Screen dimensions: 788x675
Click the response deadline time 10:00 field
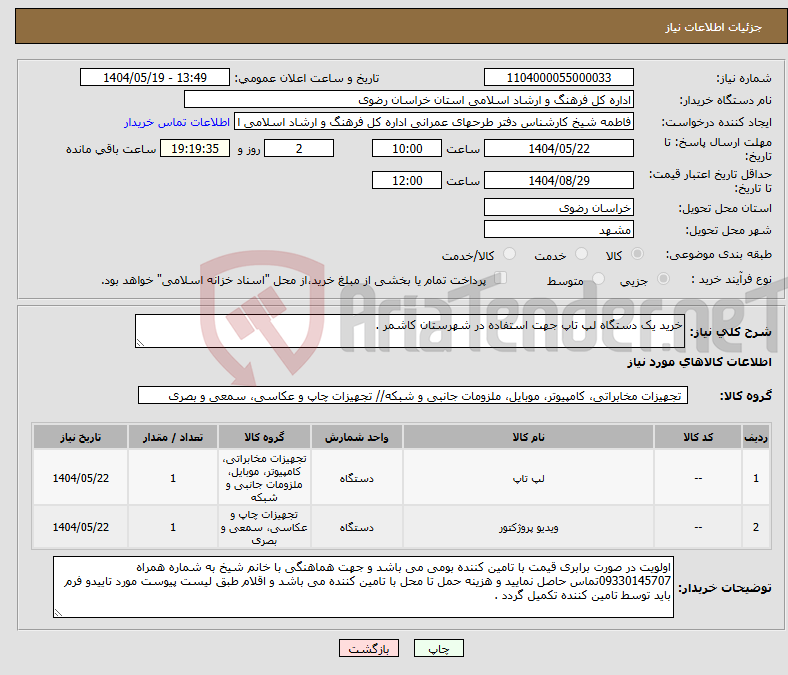[407, 148]
